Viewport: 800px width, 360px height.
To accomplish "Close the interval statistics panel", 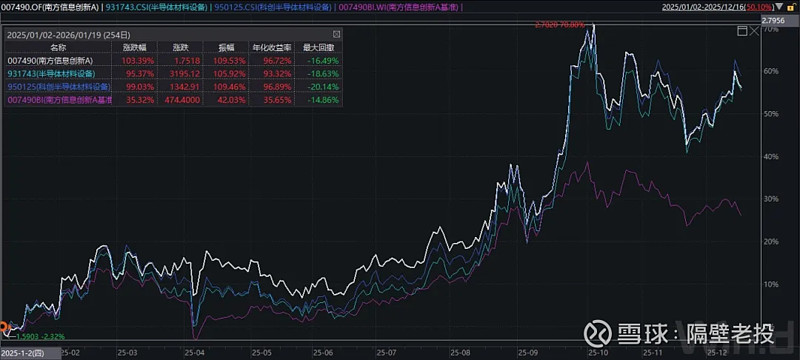I will 336,35.
